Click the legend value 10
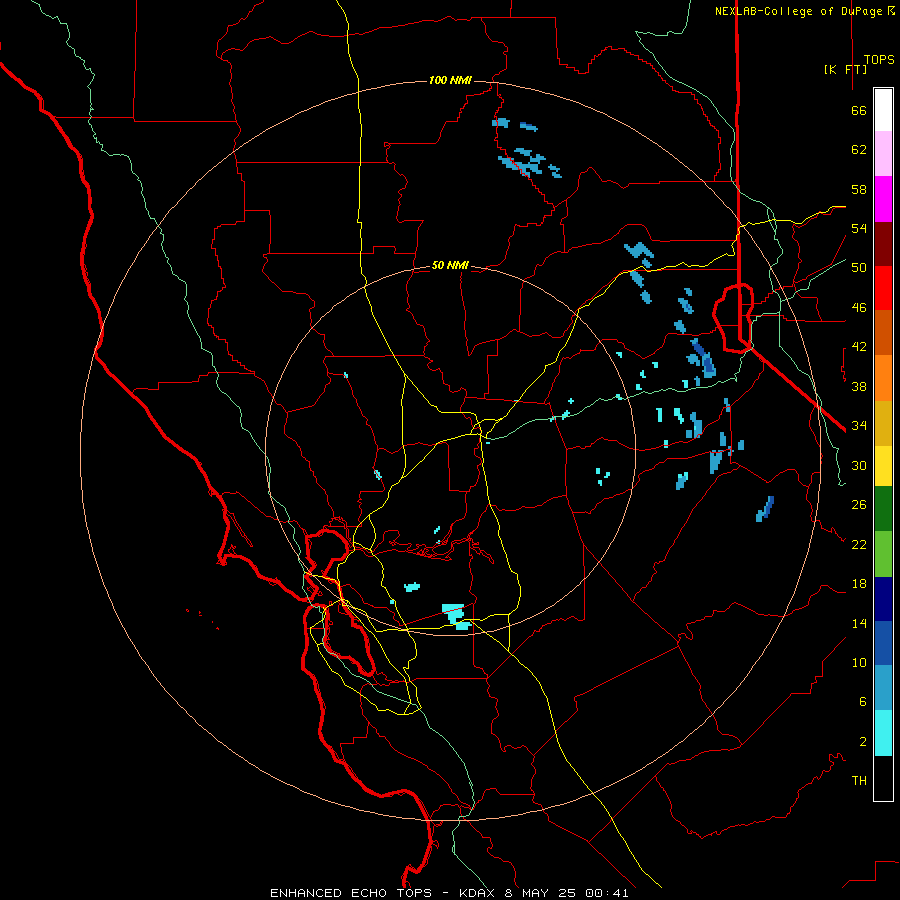The height and width of the screenshot is (900, 900). (859, 663)
